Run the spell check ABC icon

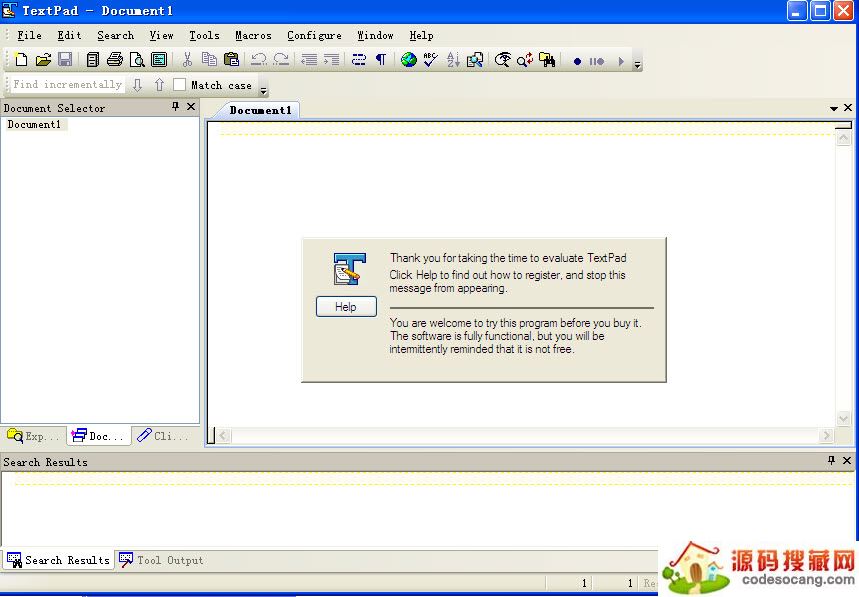click(430, 60)
